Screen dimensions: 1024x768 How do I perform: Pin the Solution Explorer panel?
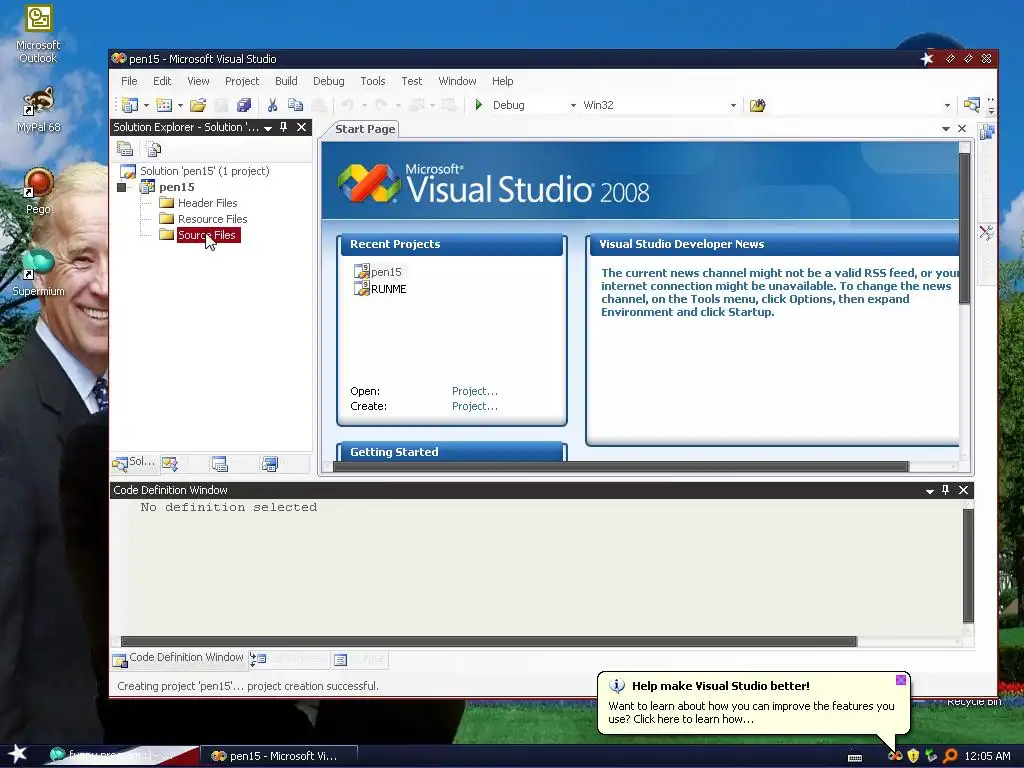pyautogui.click(x=283, y=127)
